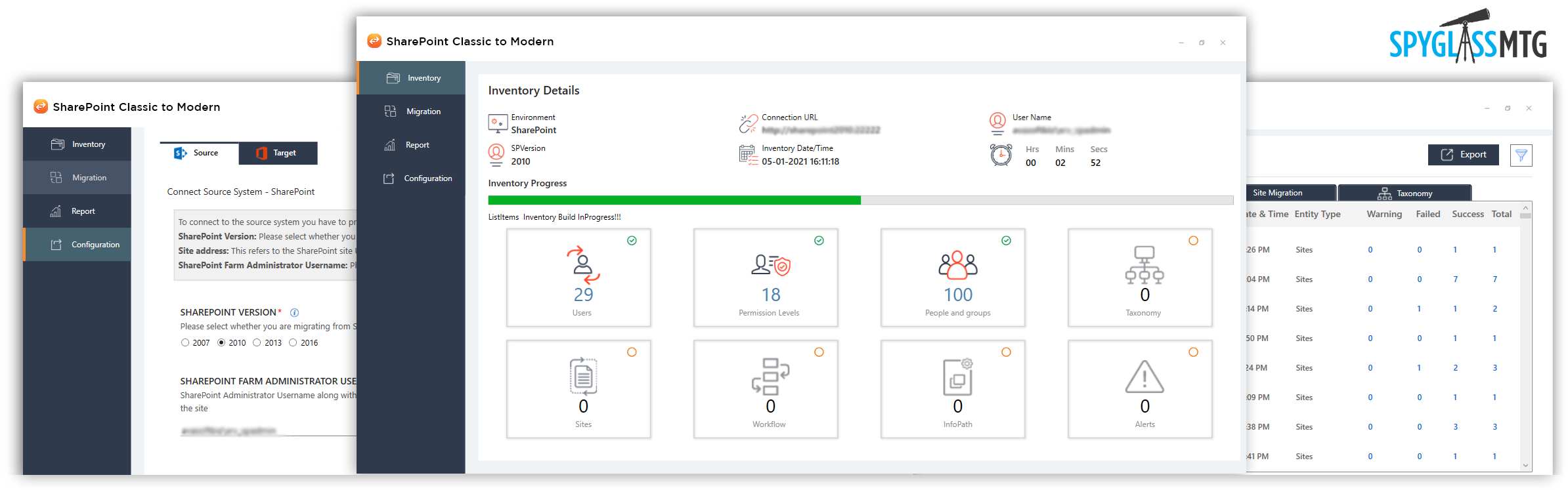
Task: Click the Inventory Date/Time calendar icon
Action: 749,155
